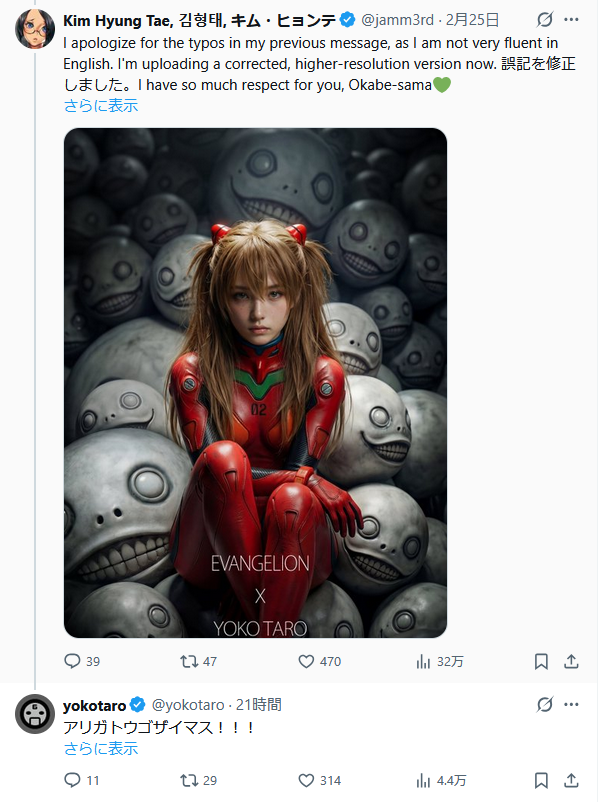608x802 pixels.
Task: Open more options on Kim Hyung Tae's tweet
Action: tap(572, 19)
